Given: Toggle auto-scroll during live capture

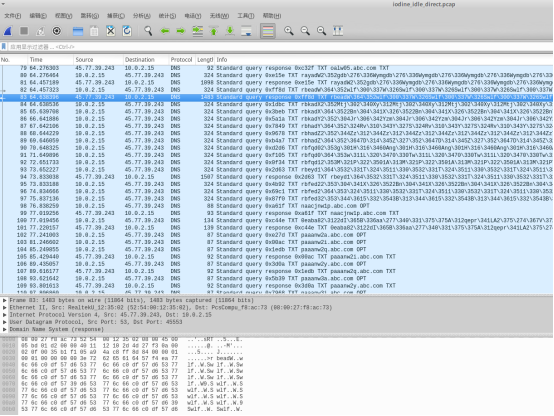Looking at the screenshot, I should [246, 31].
